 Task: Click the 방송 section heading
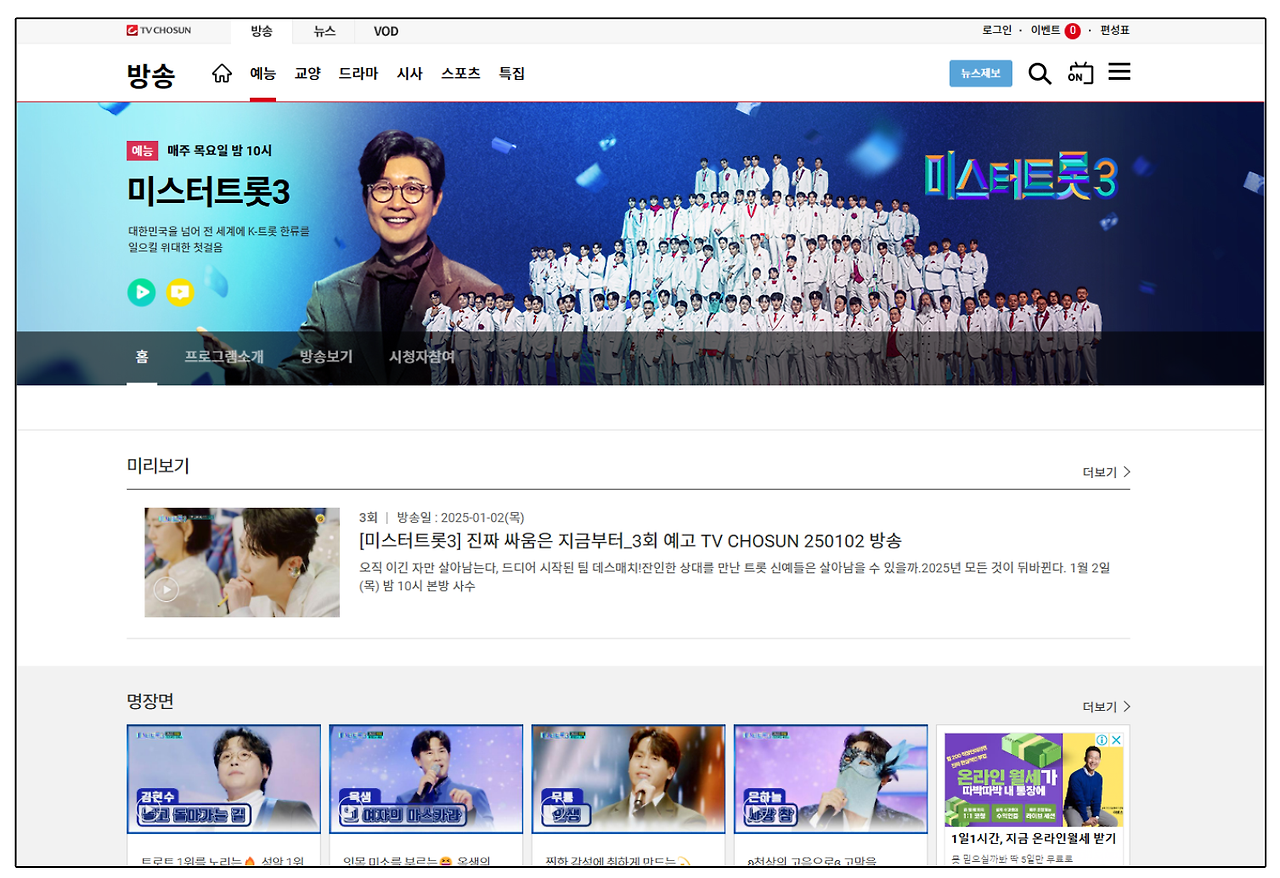tap(151, 75)
